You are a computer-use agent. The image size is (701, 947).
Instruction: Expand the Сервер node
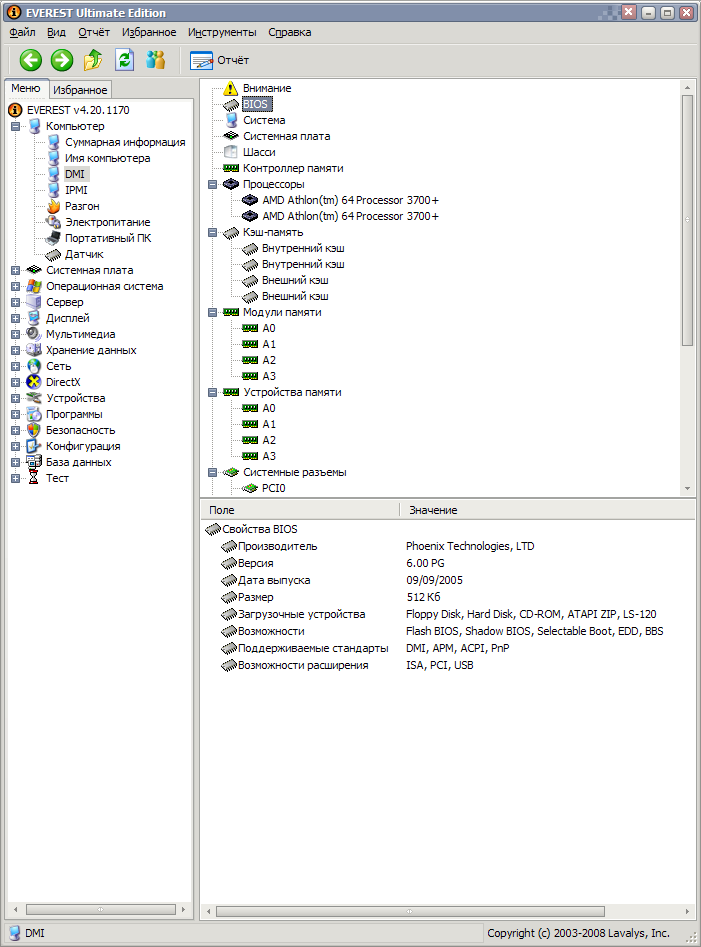tap(15, 303)
